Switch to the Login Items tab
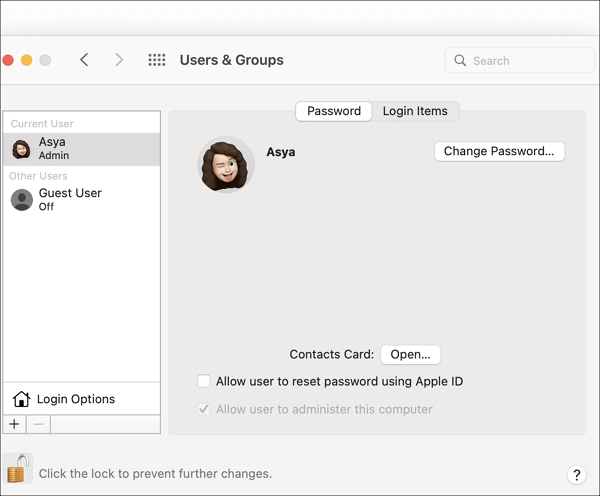This screenshot has width=600, height=496. (x=415, y=111)
